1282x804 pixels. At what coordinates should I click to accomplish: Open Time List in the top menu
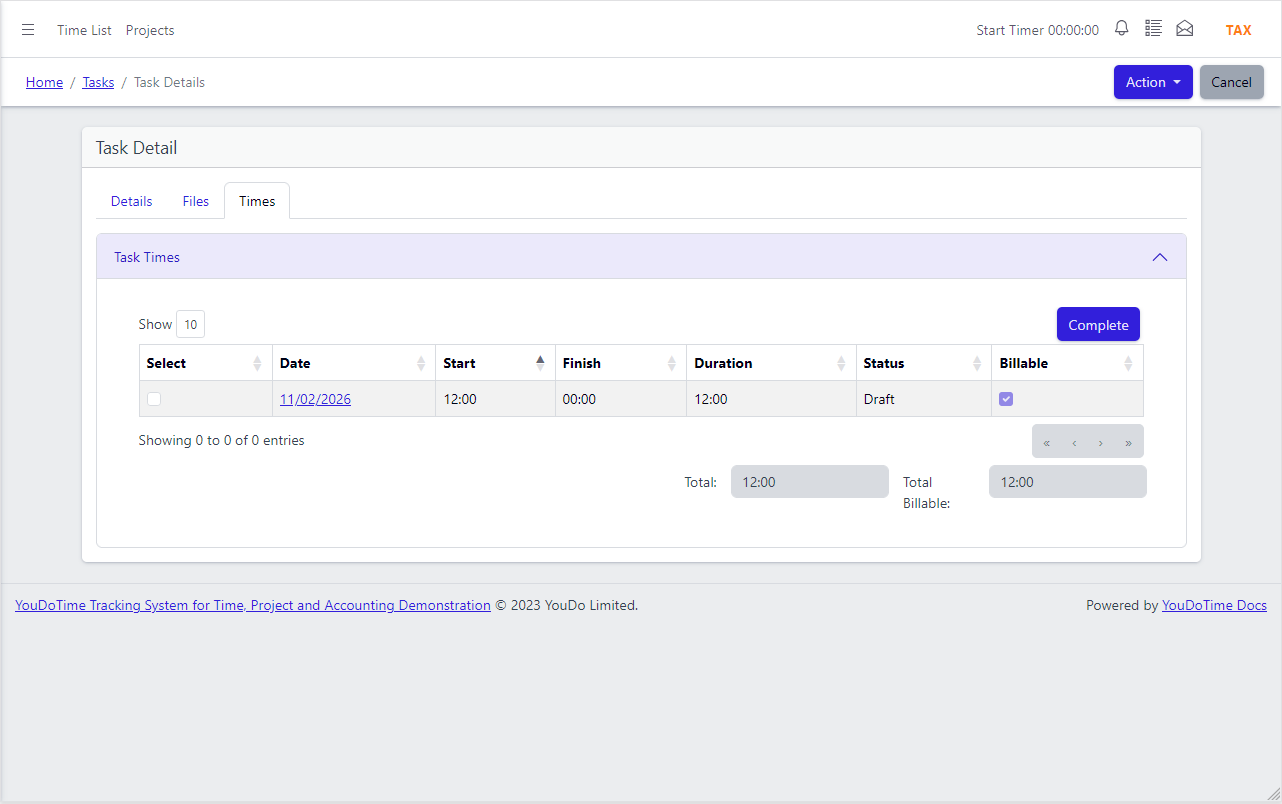tap(85, 30)
